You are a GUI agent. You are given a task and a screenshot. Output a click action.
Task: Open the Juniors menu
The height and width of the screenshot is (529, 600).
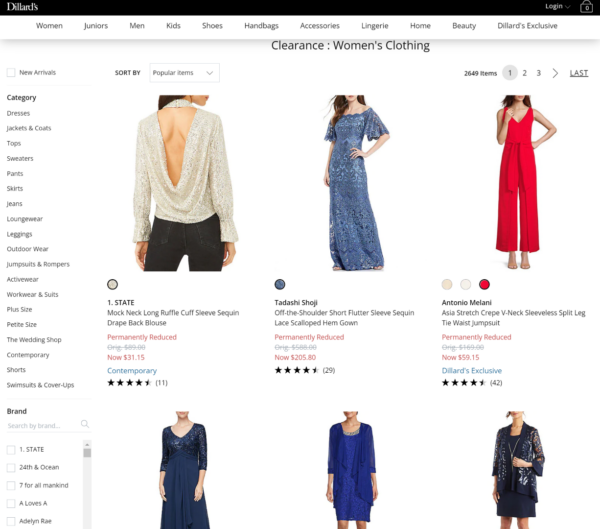click(x=96, y=26)
